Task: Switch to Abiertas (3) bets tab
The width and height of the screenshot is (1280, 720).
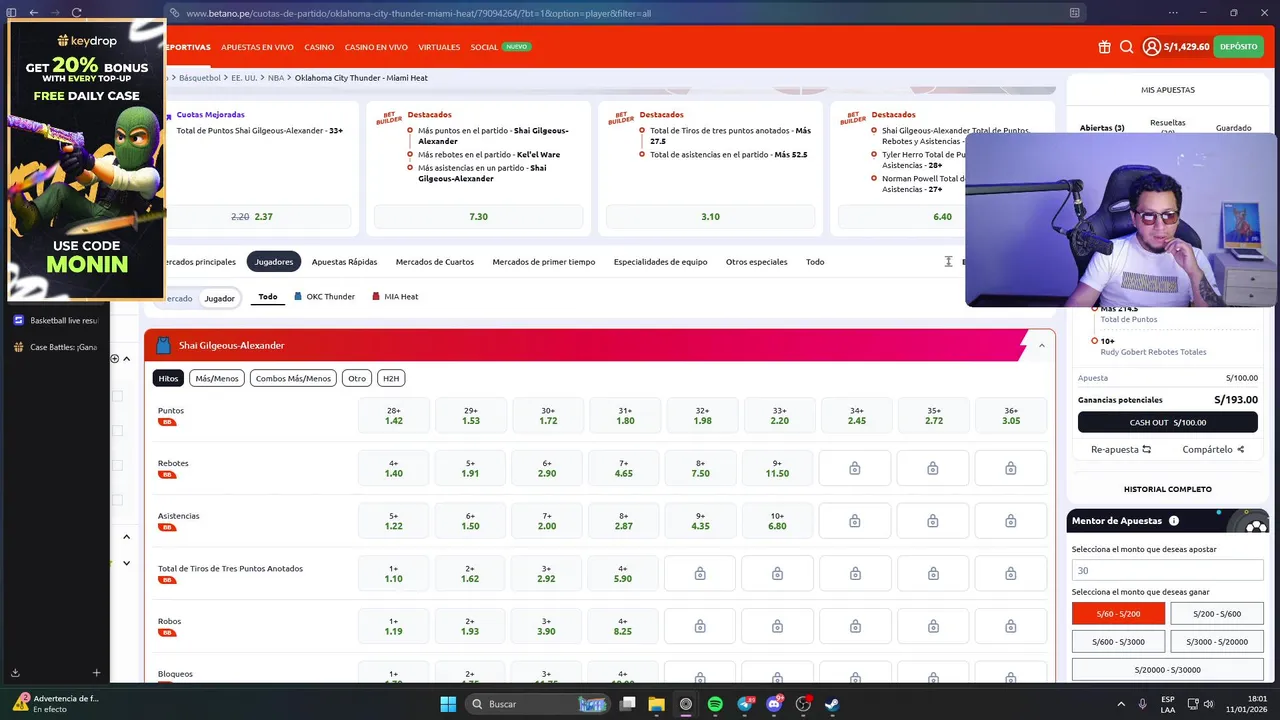Action: [1102, 128]
